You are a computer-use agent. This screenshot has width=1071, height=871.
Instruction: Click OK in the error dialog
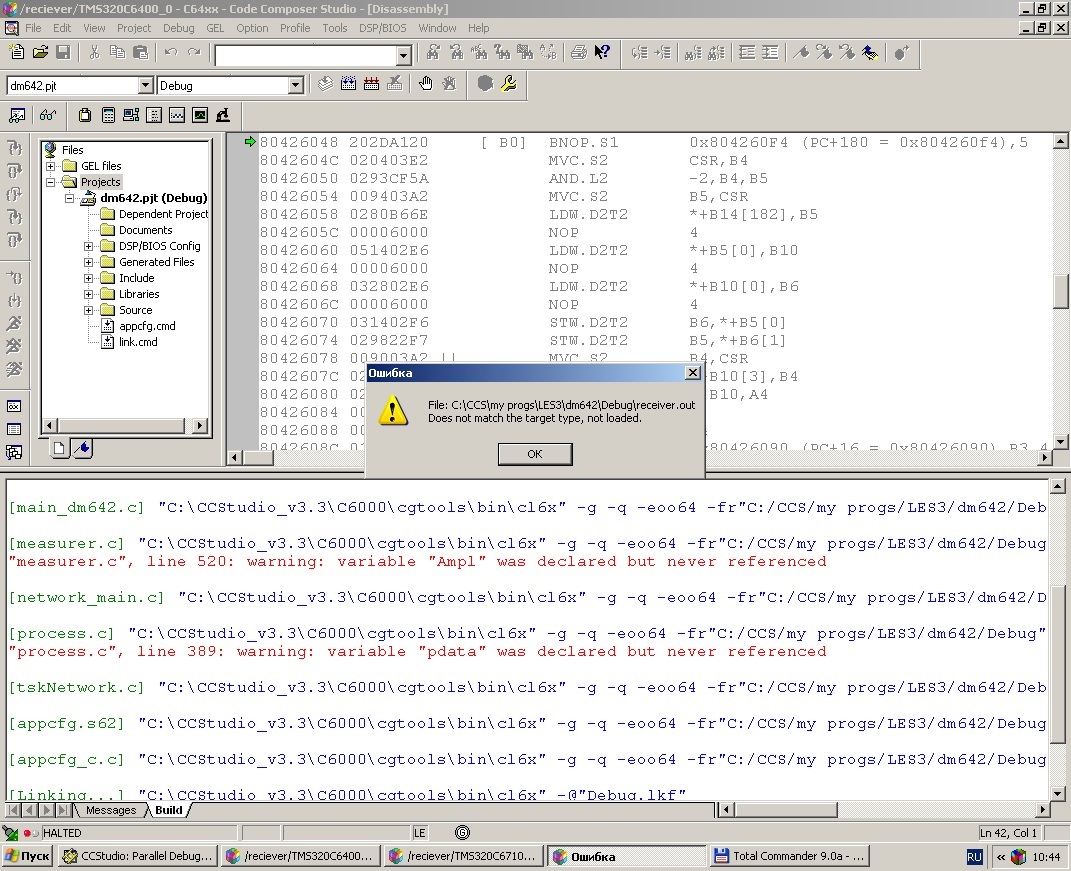[535, 454]
